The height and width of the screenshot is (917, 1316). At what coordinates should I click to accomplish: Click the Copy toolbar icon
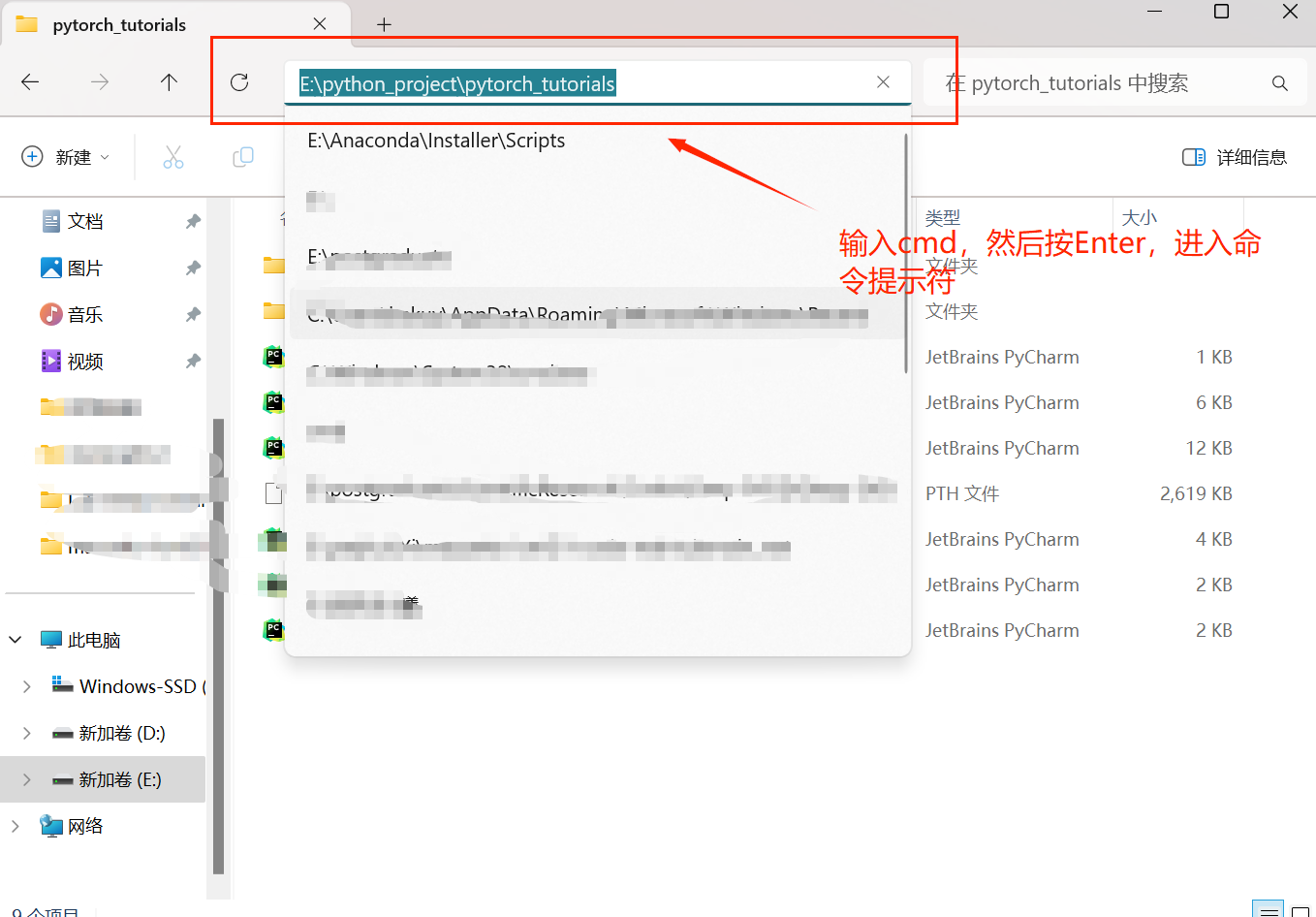pyautogui.click(x=243, y=156)
